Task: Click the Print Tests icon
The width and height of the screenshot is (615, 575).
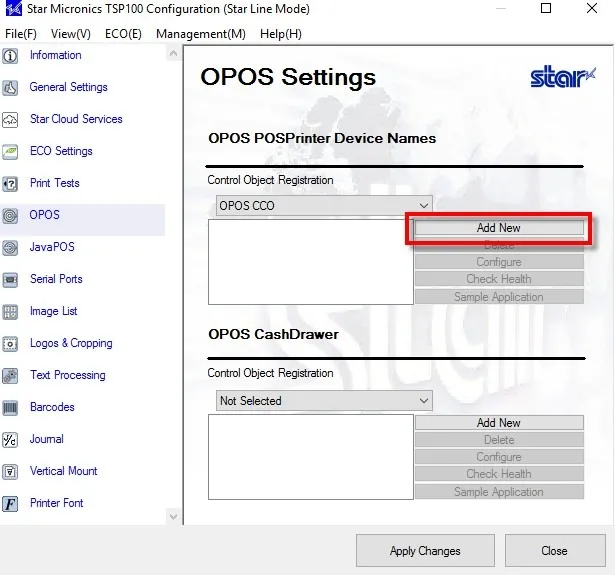Action: tap(10, 184)
